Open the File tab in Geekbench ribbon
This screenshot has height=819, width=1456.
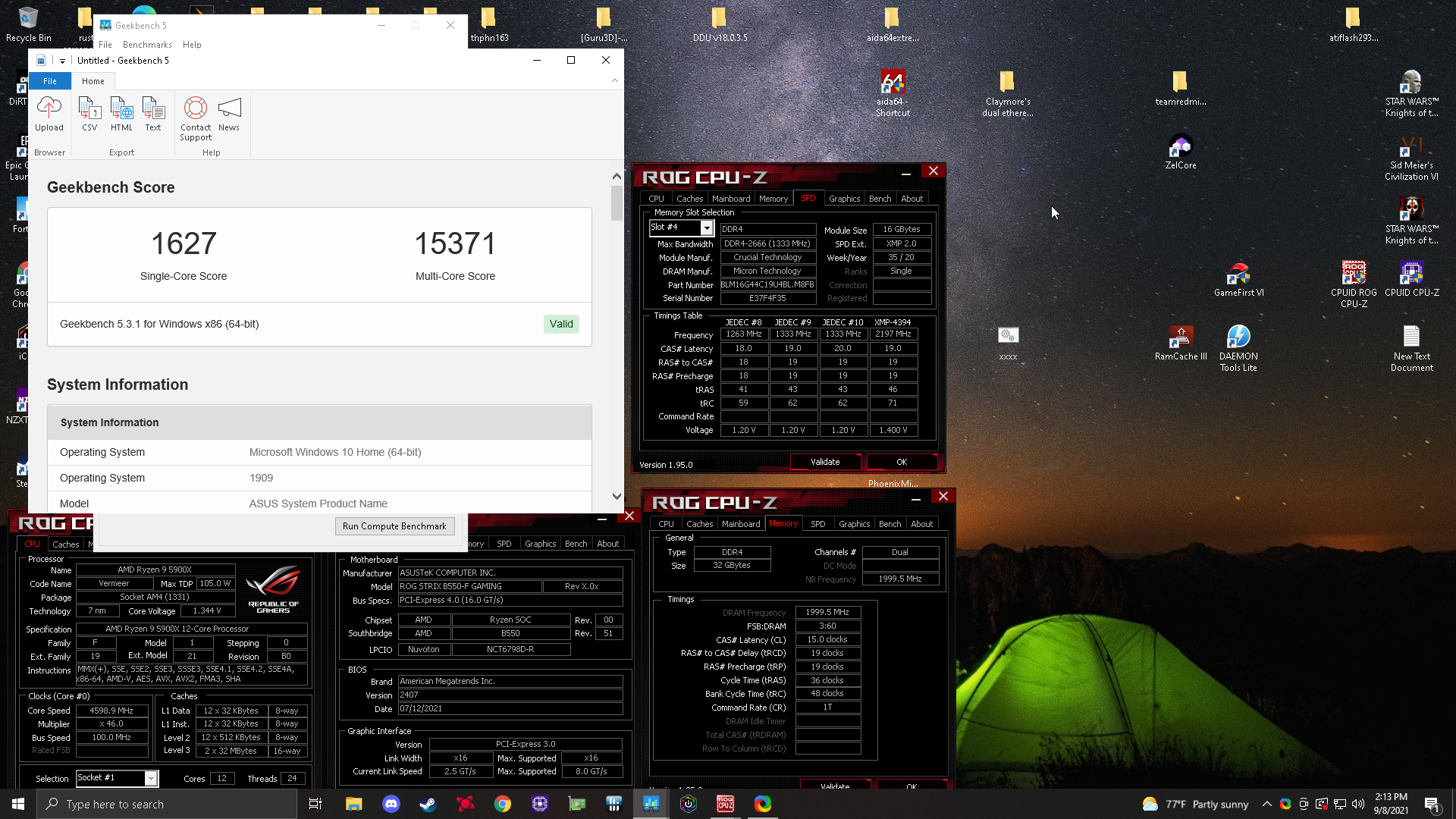(x=50, y=81)
